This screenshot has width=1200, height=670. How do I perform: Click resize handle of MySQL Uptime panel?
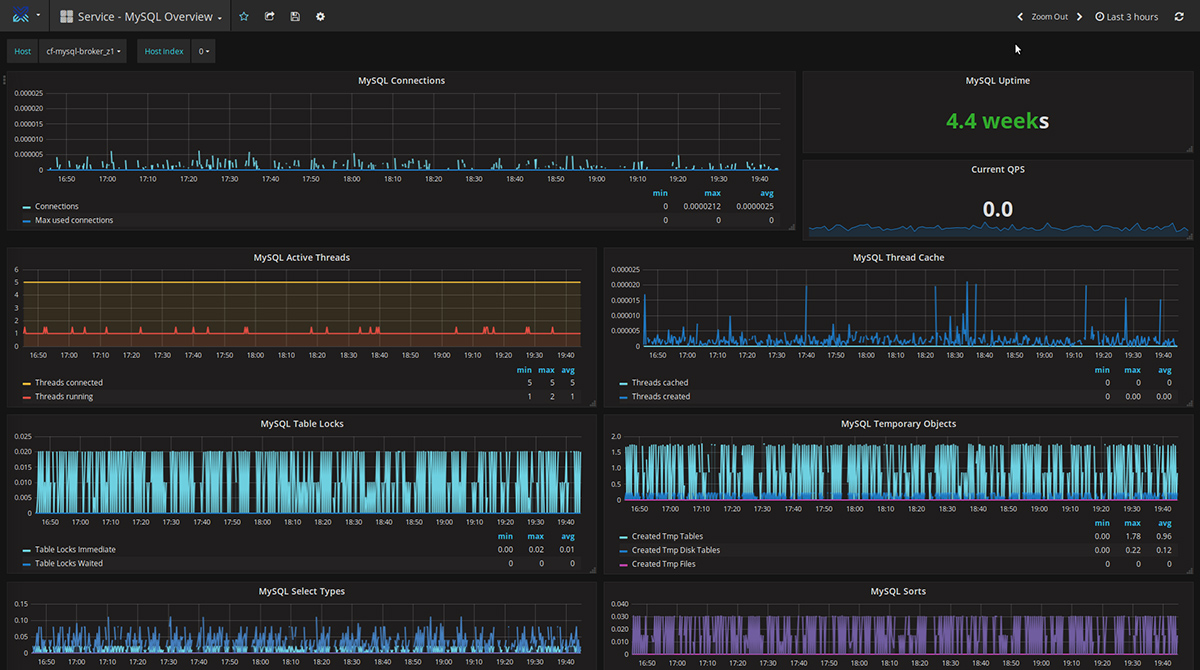[1189, 149]
